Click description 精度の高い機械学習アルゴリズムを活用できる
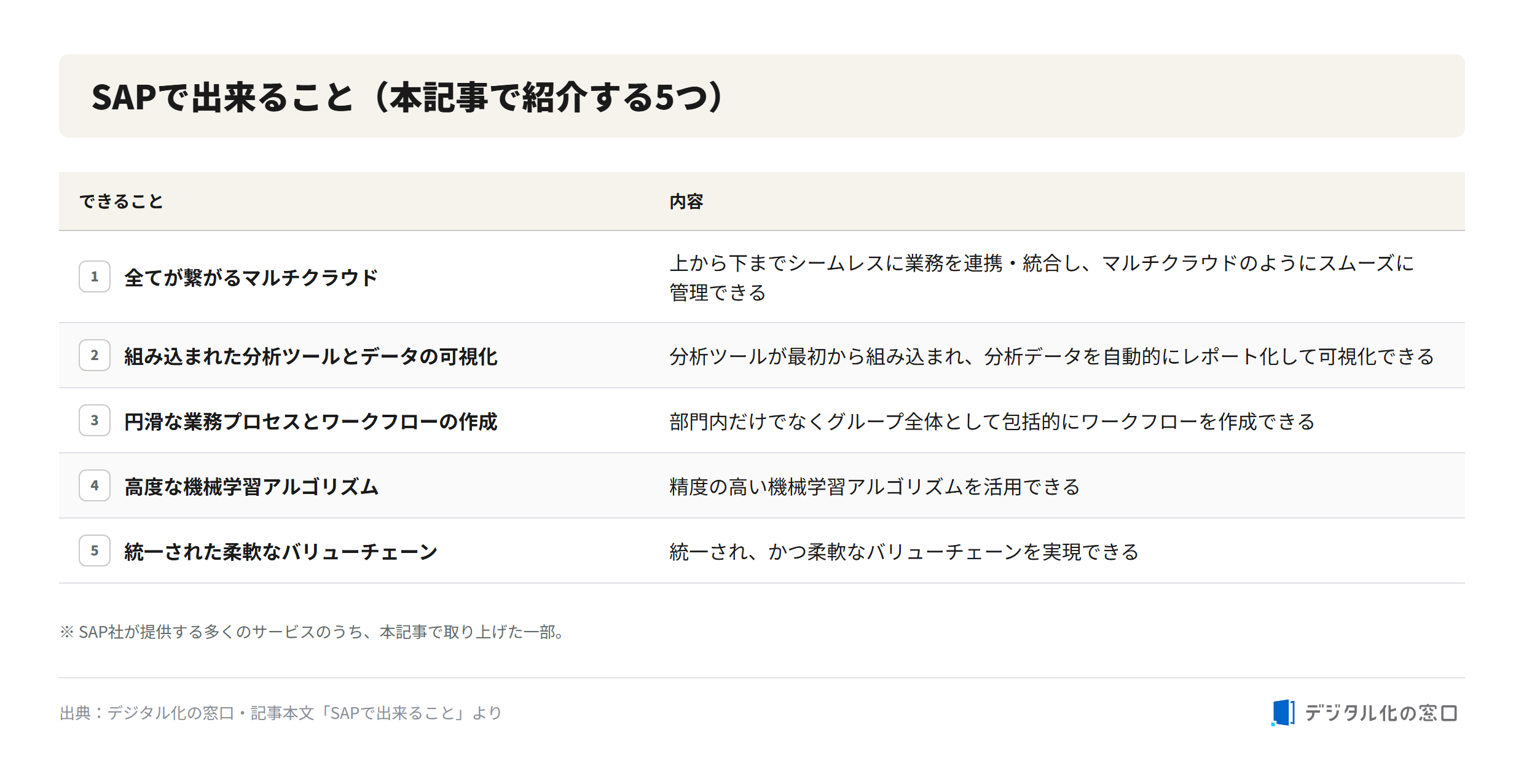Screen dimensions: 1524x784 point(874,486)
